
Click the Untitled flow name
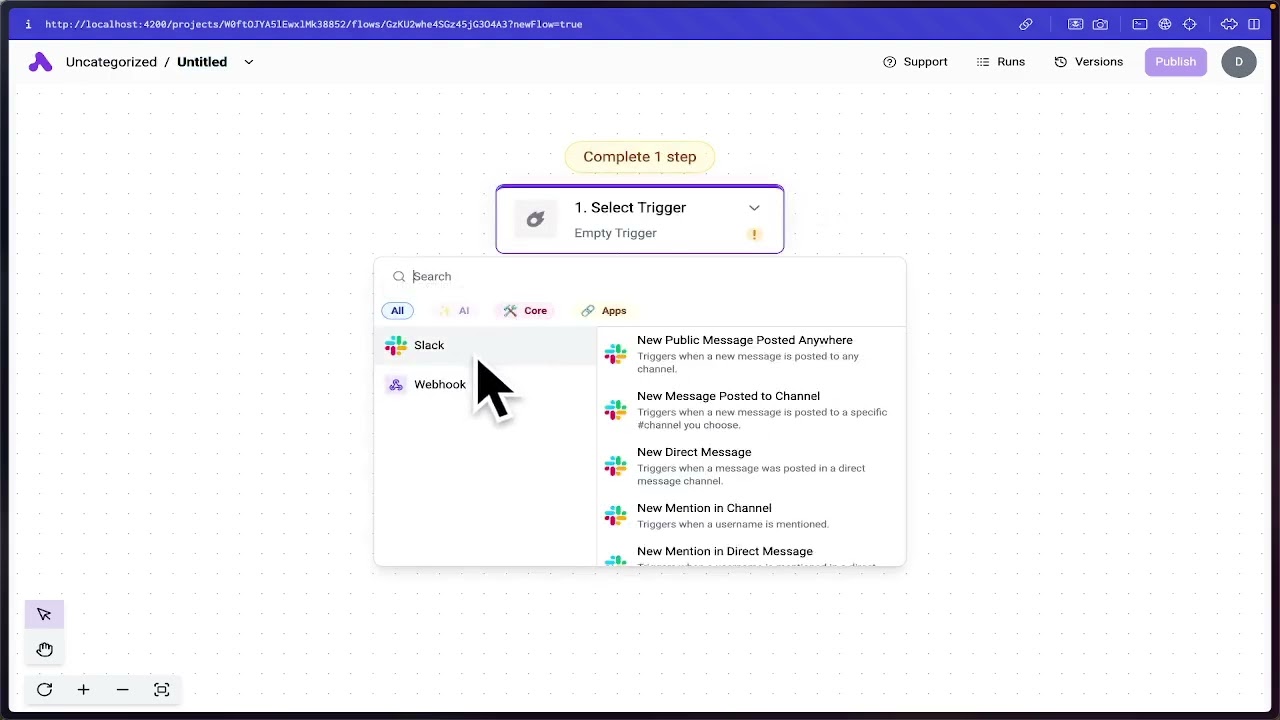point(202,62)
